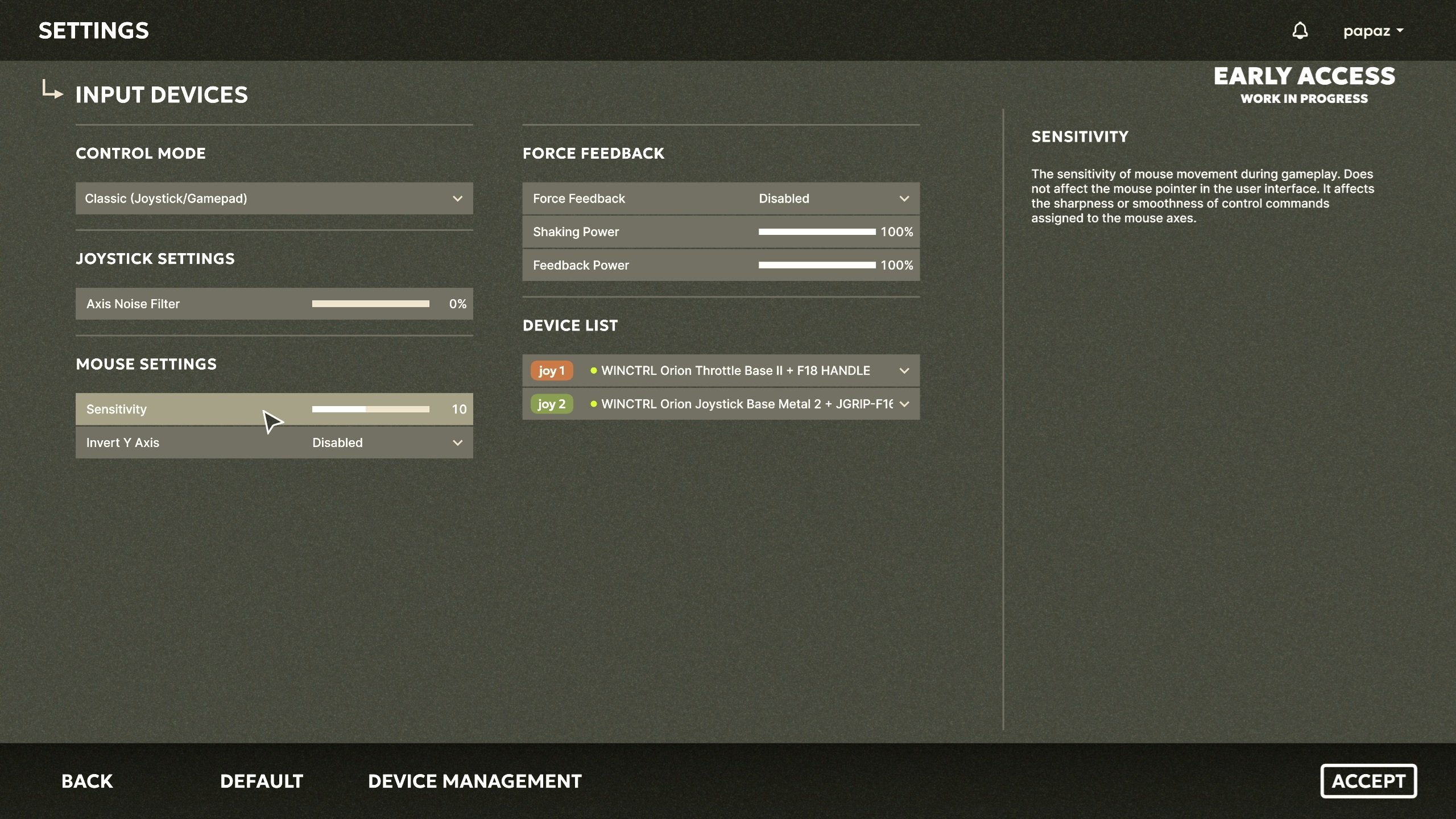This screenshot has width=1456, height=819.
Task: Click the Feedback Power 100% value
Action: click(897, 265)
